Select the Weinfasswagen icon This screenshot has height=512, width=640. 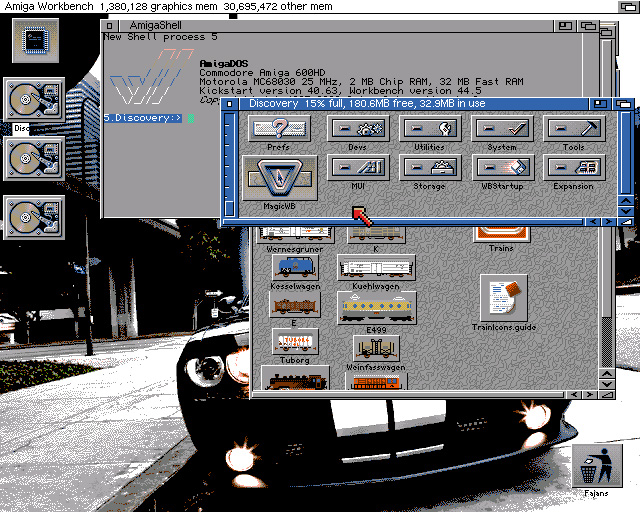(376, 348)
